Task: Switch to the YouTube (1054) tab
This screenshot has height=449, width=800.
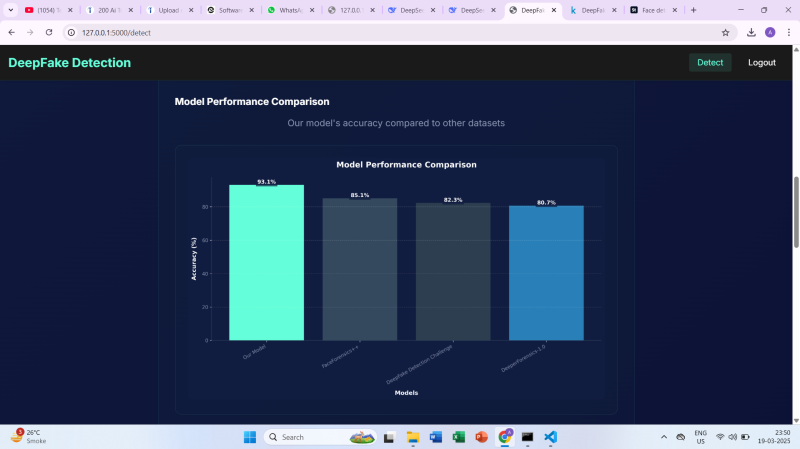Action: 48,10
